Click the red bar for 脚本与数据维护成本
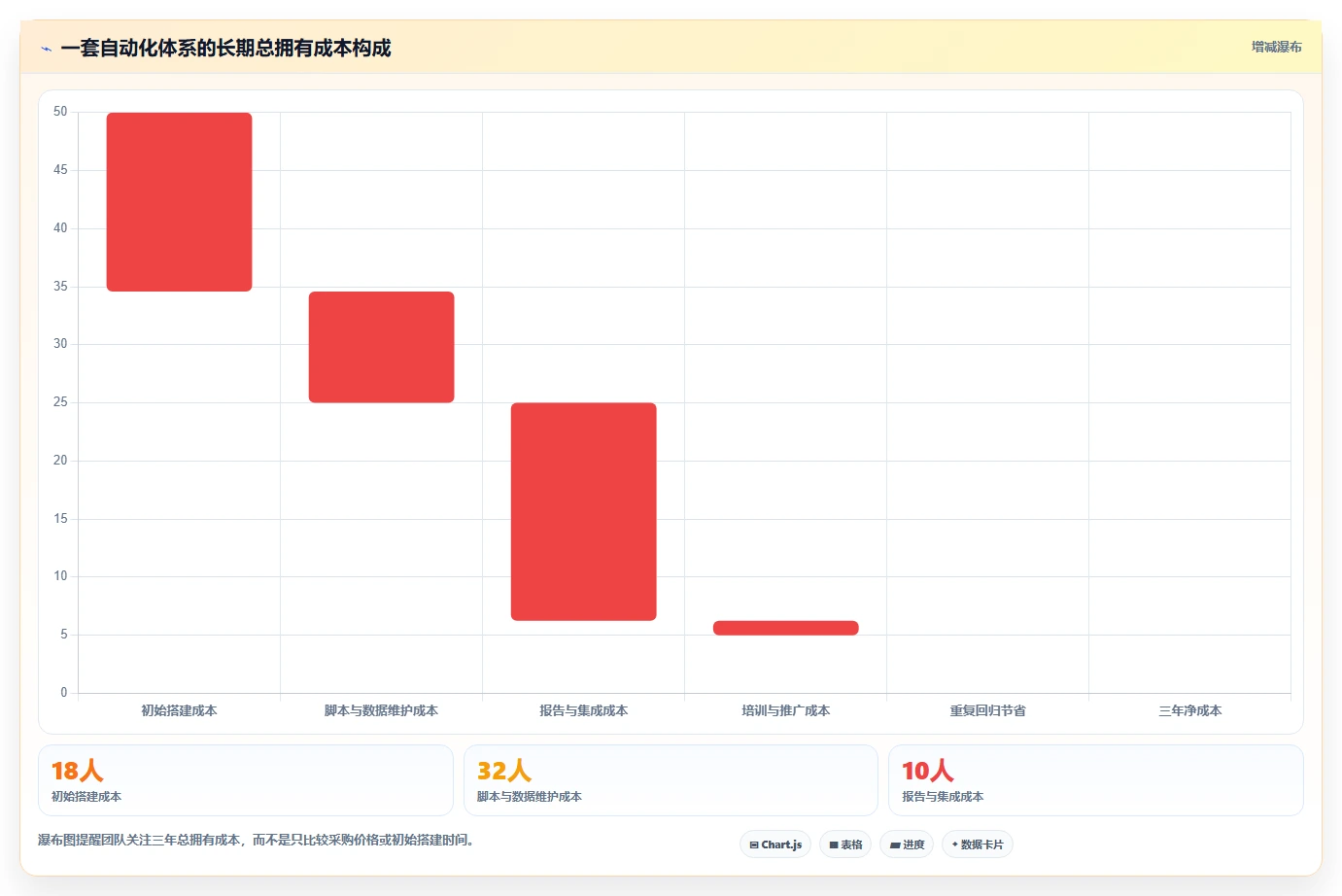The height and width of the screenshot is (896, 1342). point(381,347)
